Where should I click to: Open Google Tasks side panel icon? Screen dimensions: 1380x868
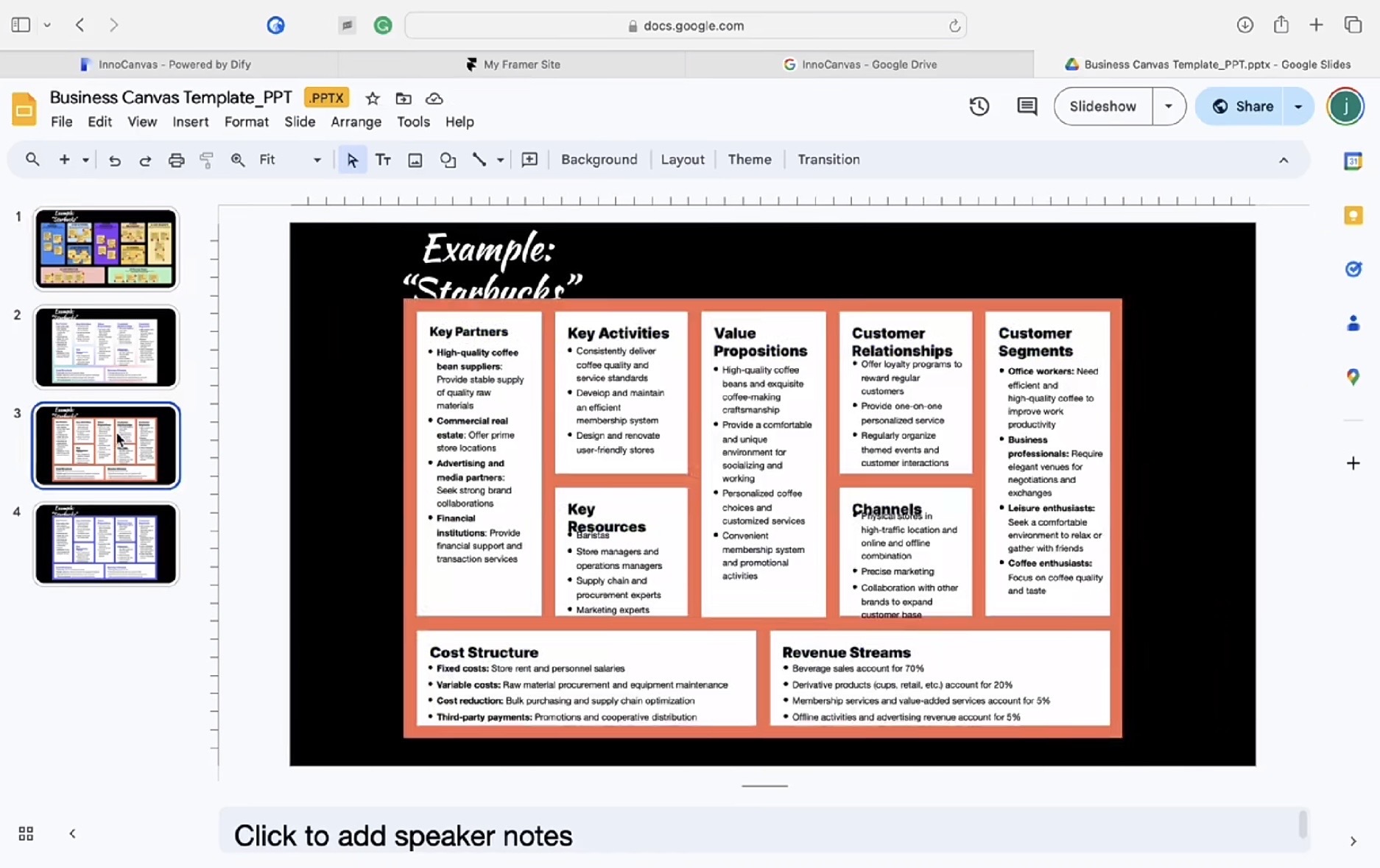point(1353,269)
